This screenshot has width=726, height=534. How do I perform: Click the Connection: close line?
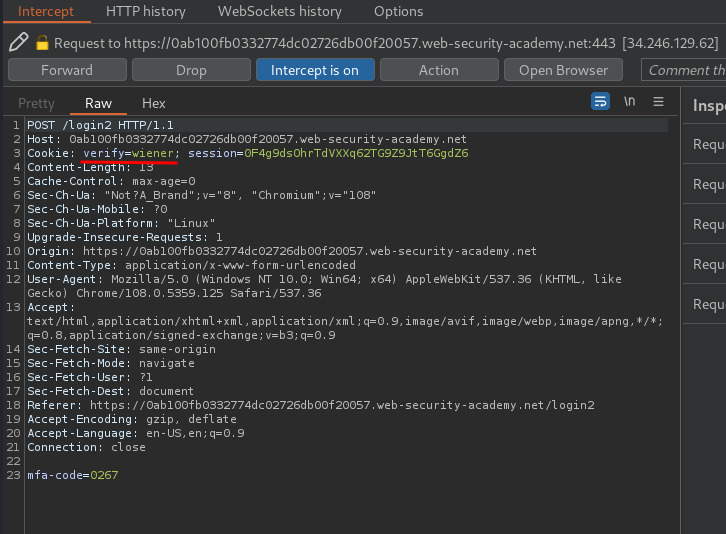pos(86,447)
